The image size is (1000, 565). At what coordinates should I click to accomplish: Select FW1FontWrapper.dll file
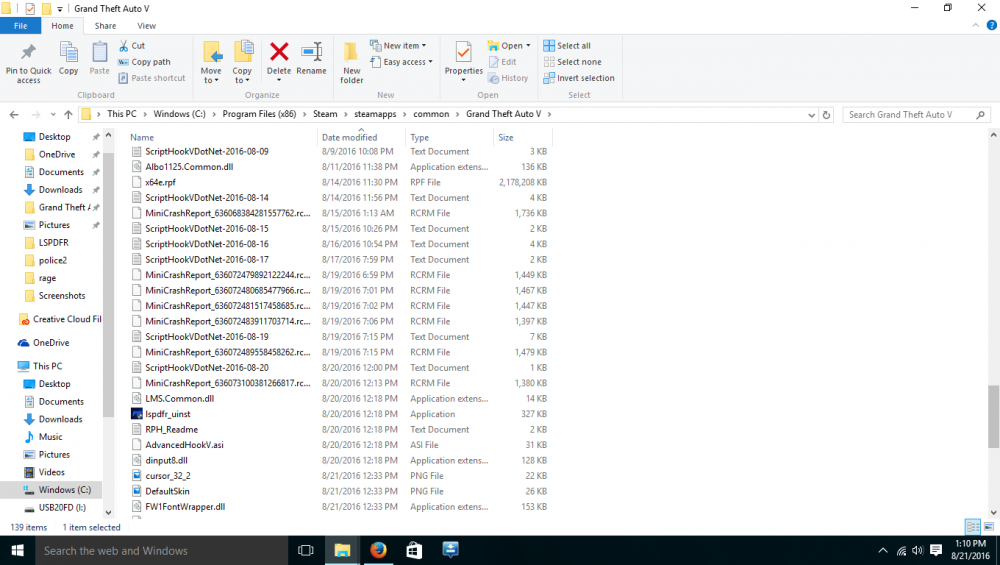185,506
